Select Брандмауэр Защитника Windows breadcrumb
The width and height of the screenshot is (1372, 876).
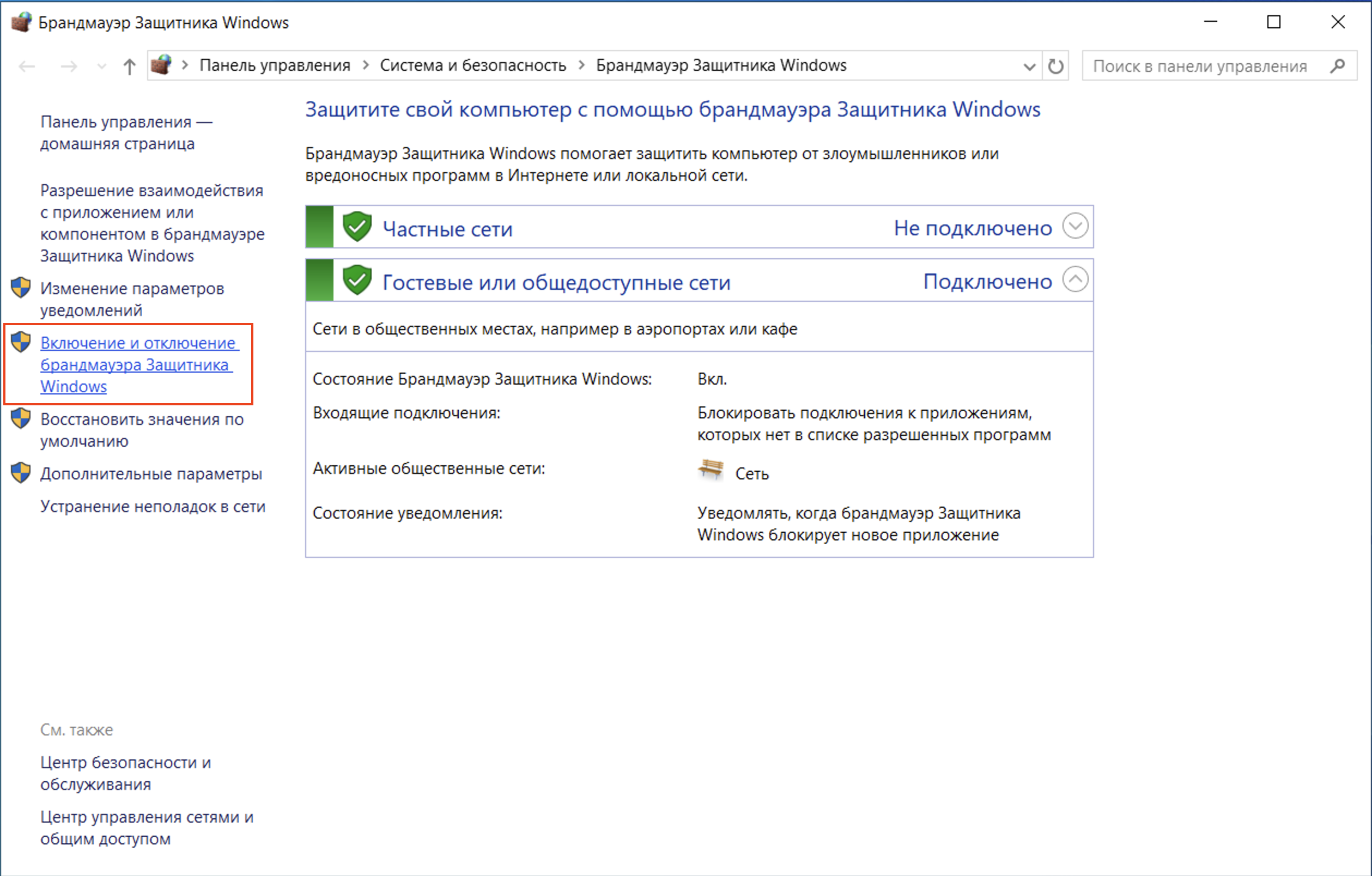(x=721, y=65)
